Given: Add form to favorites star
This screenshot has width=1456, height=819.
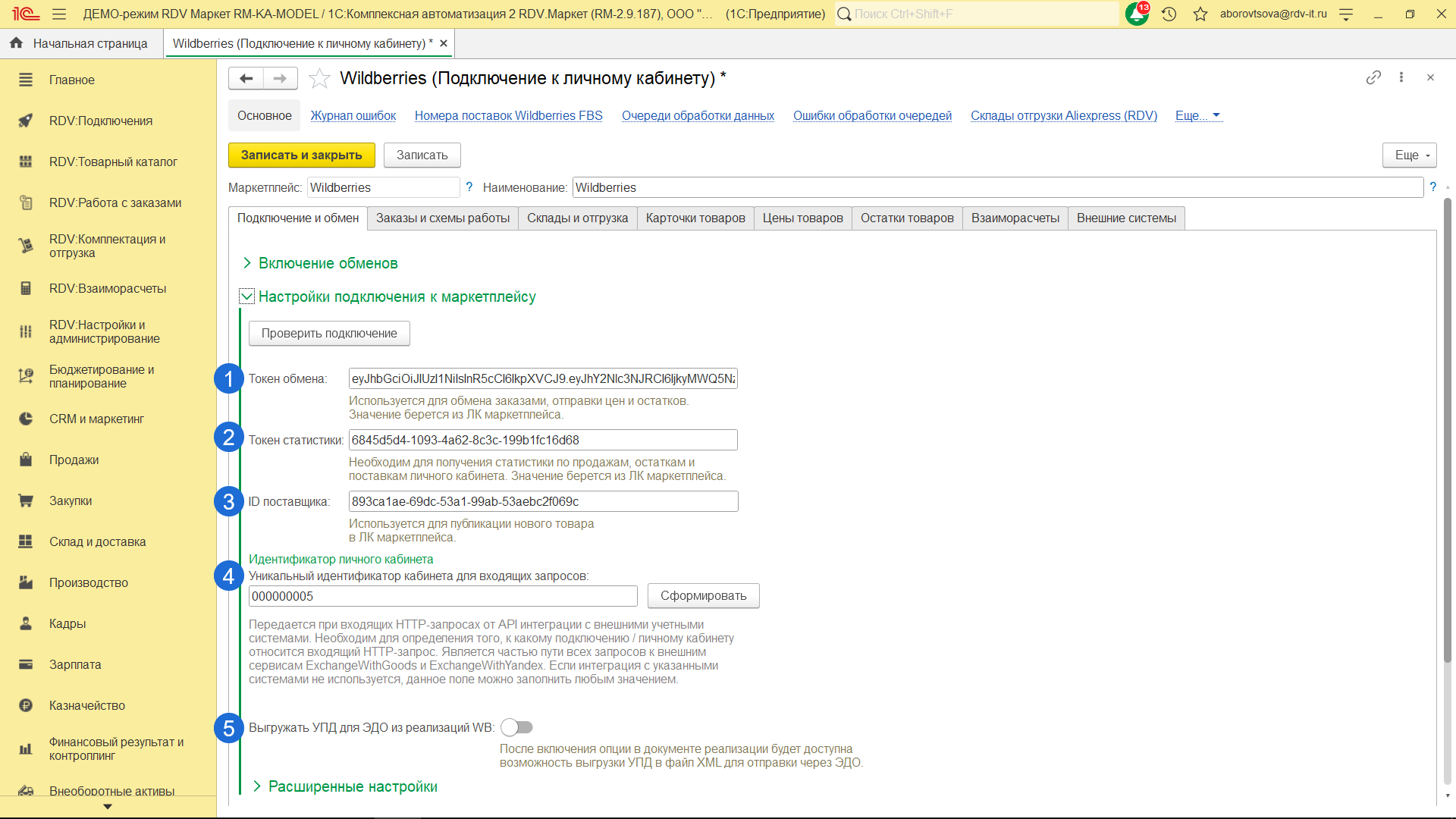Looking at the screenshot, I should click(320, 78).
